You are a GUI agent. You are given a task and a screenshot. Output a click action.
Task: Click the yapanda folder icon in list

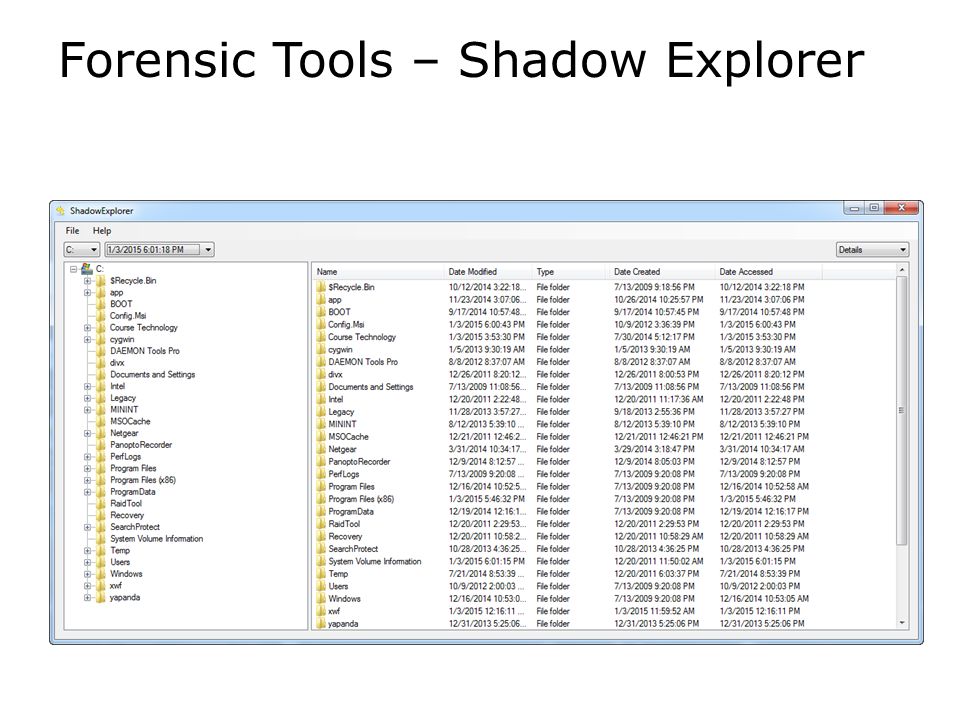click(321, 623)
